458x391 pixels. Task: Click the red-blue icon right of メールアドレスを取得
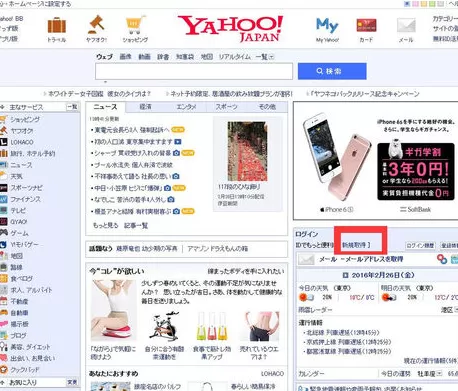(442, 259)
